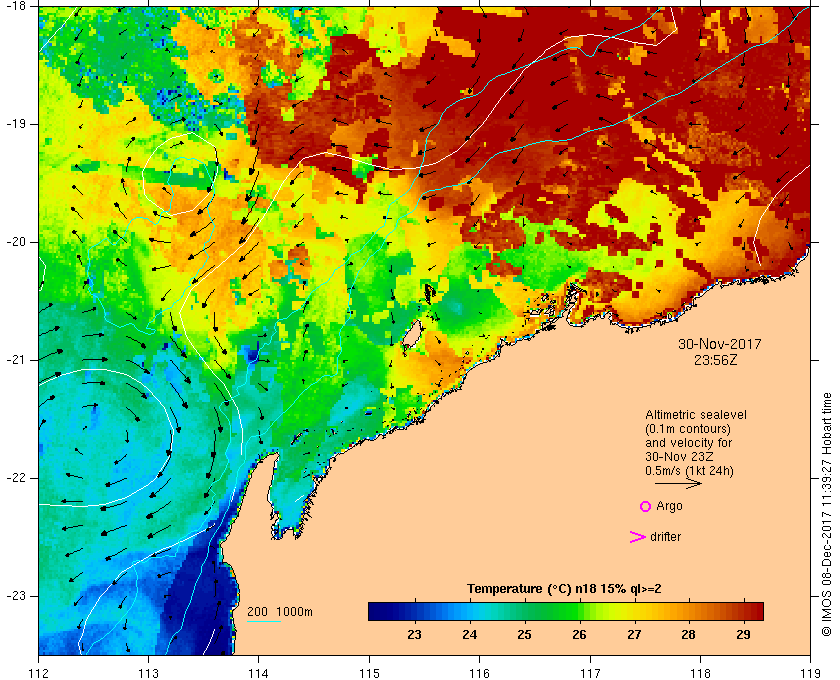The width and height of the screenshot is (840, 680).
Task: Click the elongated white-outlined island near 115.4, -20.8
Action: (x=412, y=335)
